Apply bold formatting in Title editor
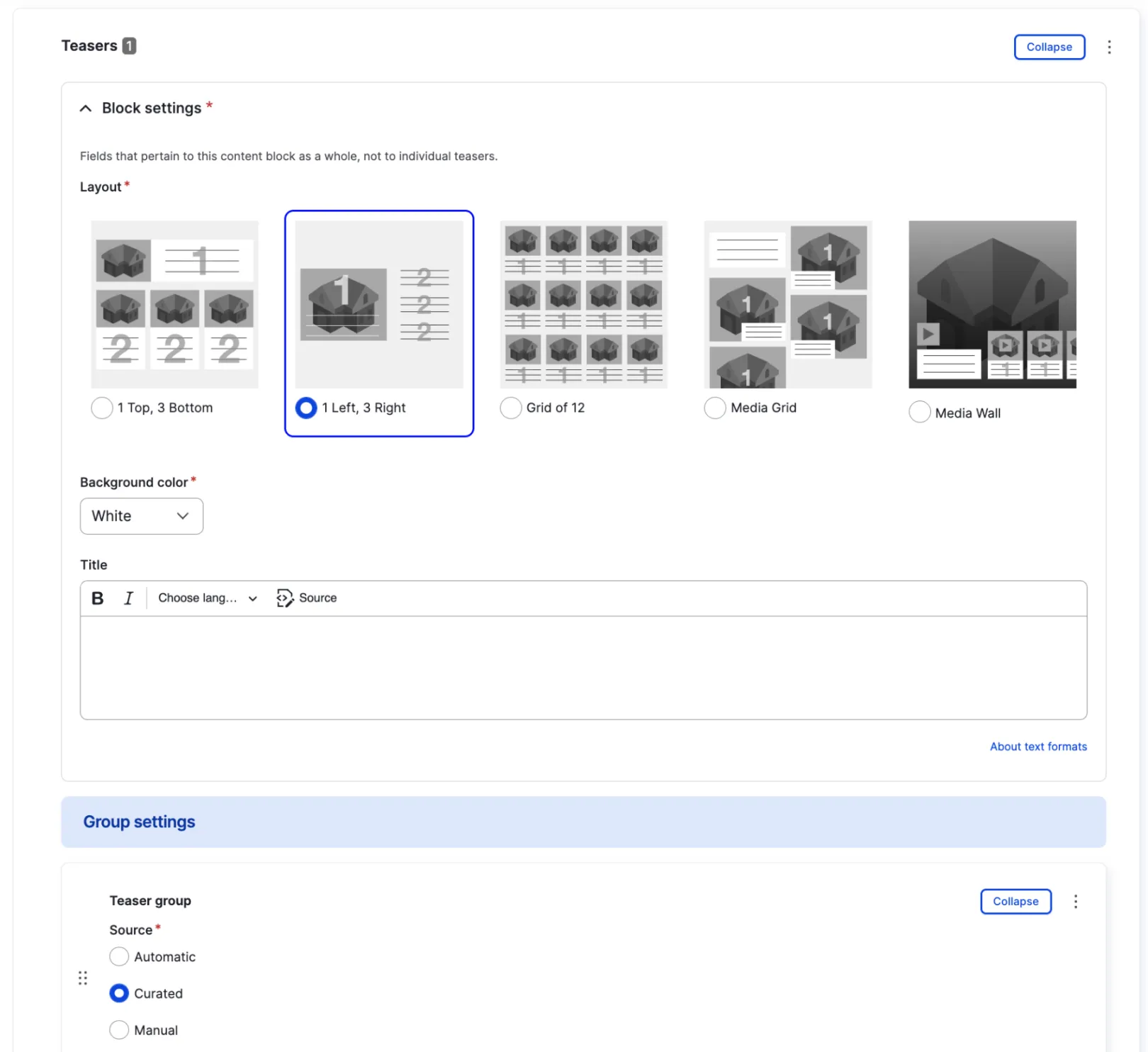The image size is (1148, 1052). (x=97, y=598)
